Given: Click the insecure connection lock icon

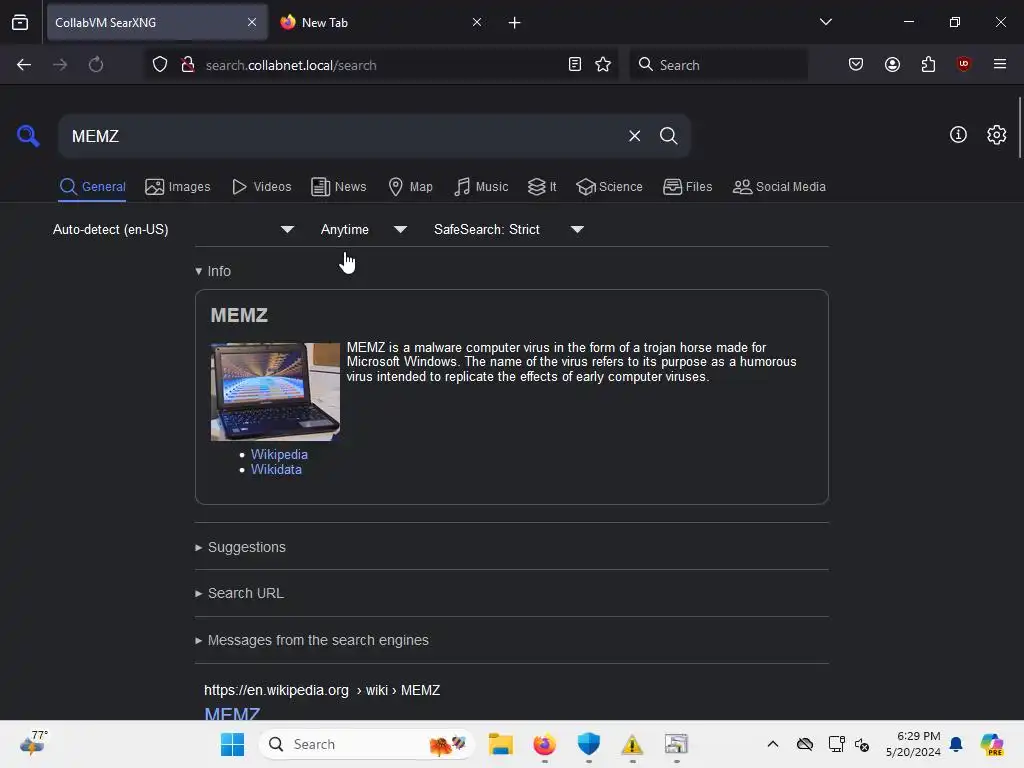Looking at the screenshot, I should click(x=187, y=65).
